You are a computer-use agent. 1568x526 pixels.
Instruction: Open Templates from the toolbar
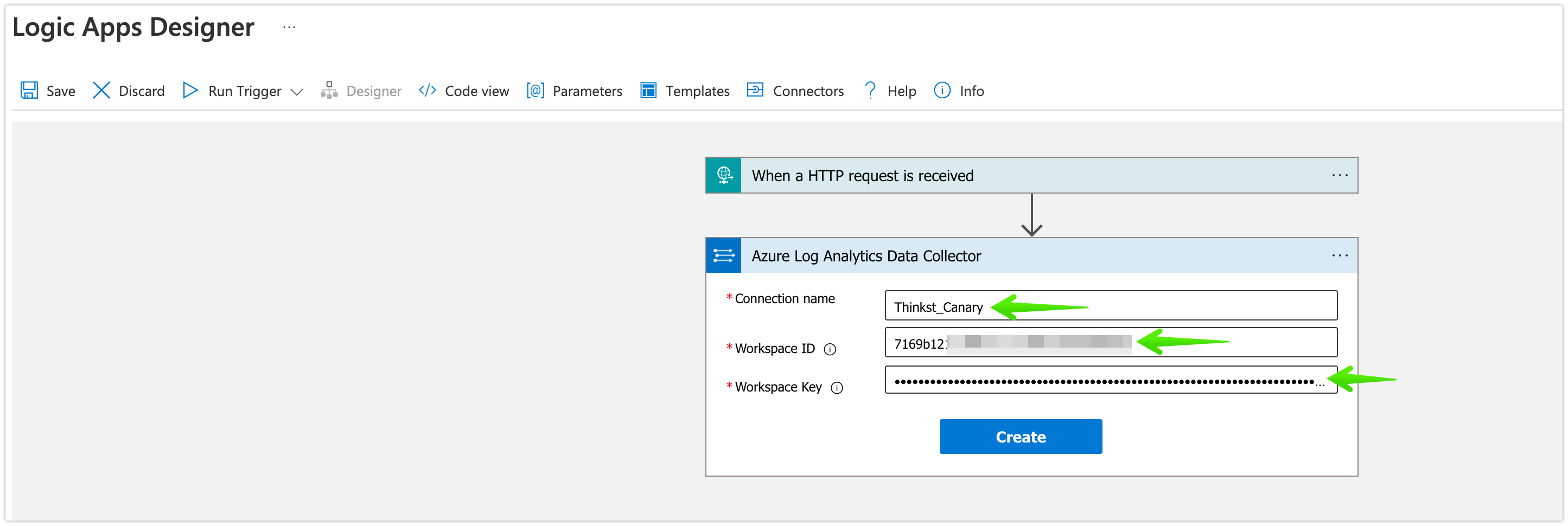(698, 91)
